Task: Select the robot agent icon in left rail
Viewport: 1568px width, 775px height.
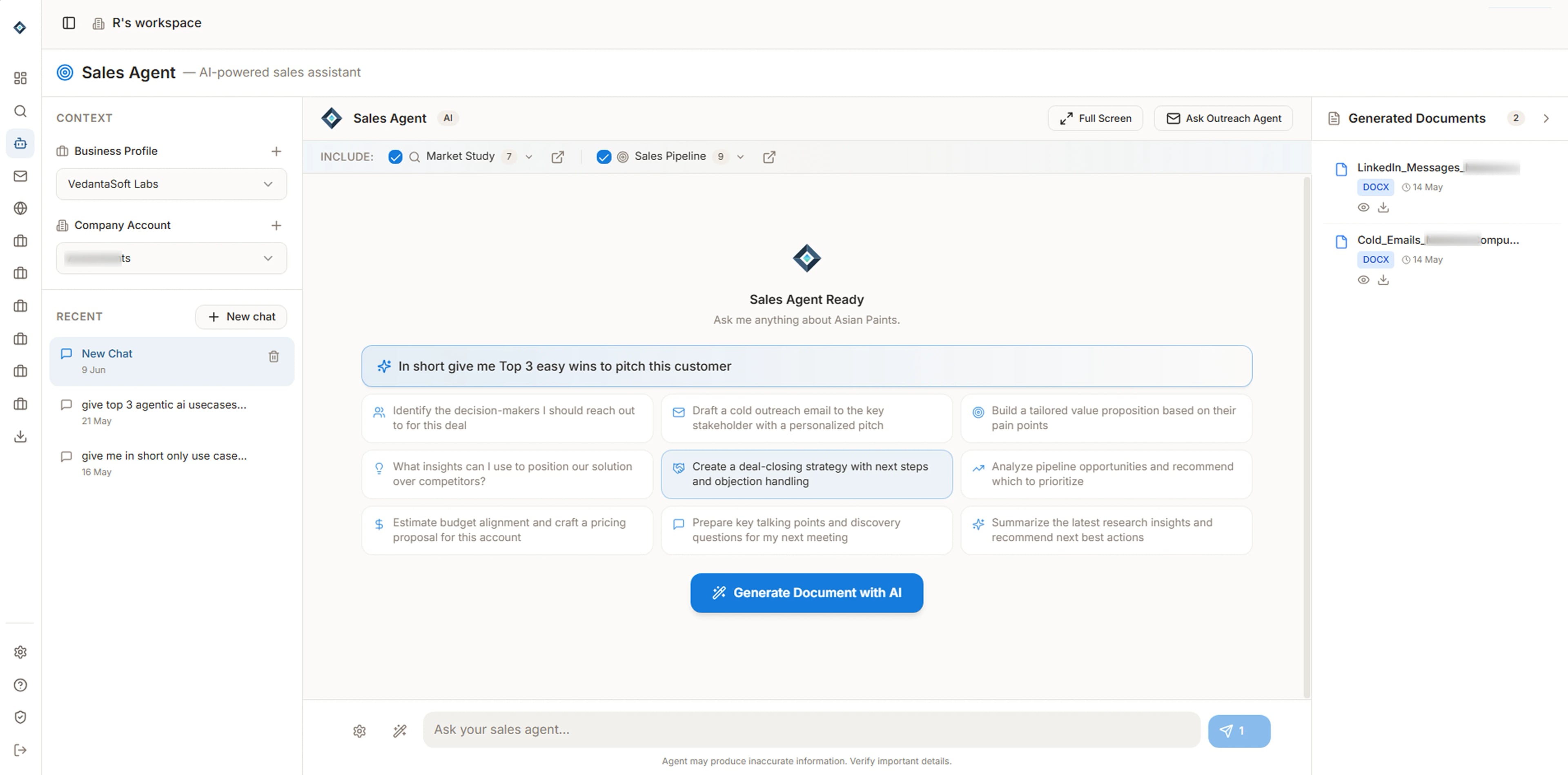Action: [20, 144]
